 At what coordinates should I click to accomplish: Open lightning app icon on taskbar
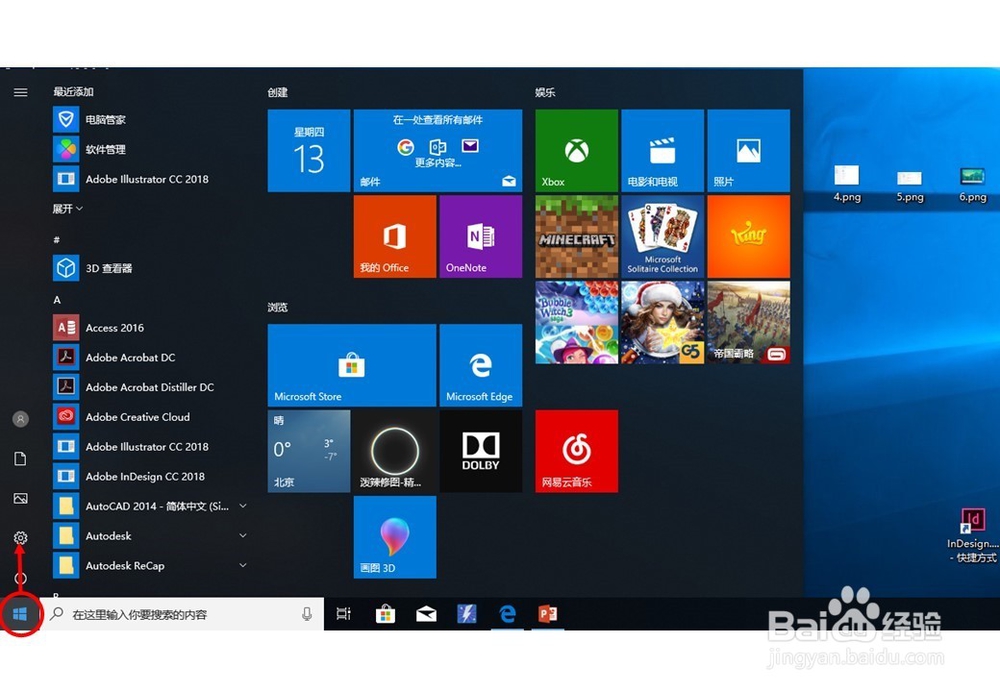click(467, 614)
